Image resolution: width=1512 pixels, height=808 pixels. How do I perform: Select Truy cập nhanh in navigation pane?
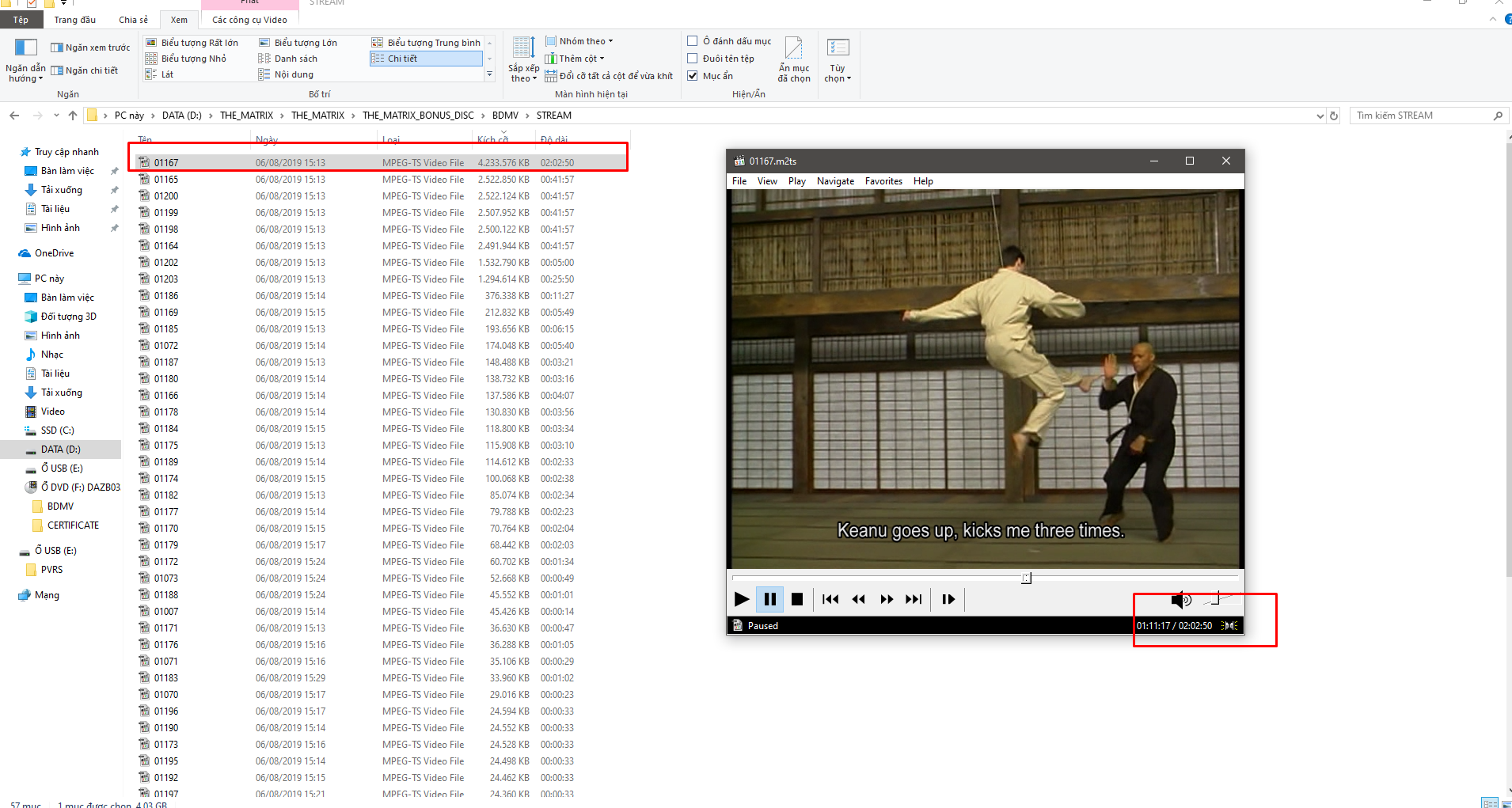[x=66, y=152]
